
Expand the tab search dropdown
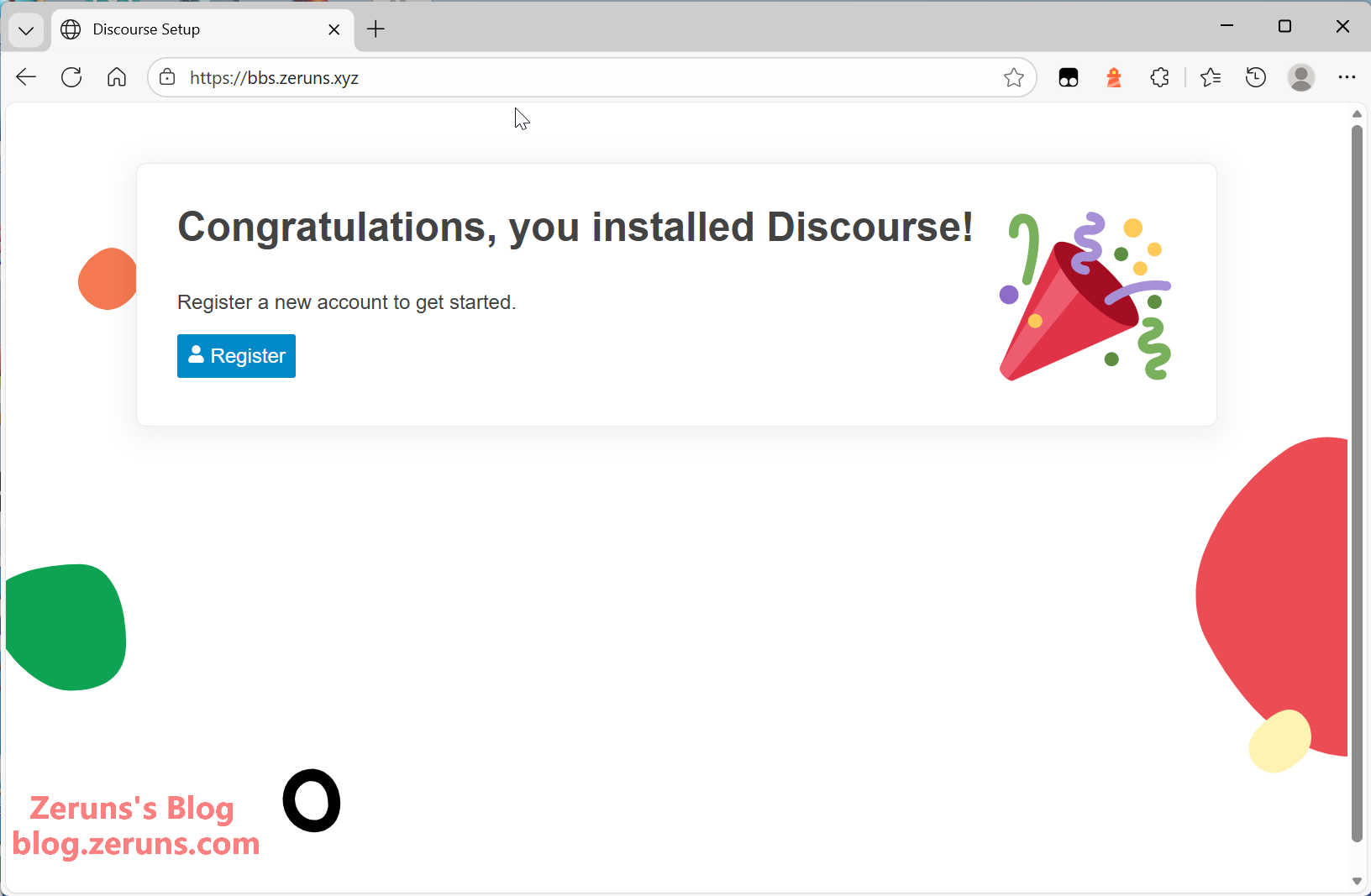click(26, 30)
